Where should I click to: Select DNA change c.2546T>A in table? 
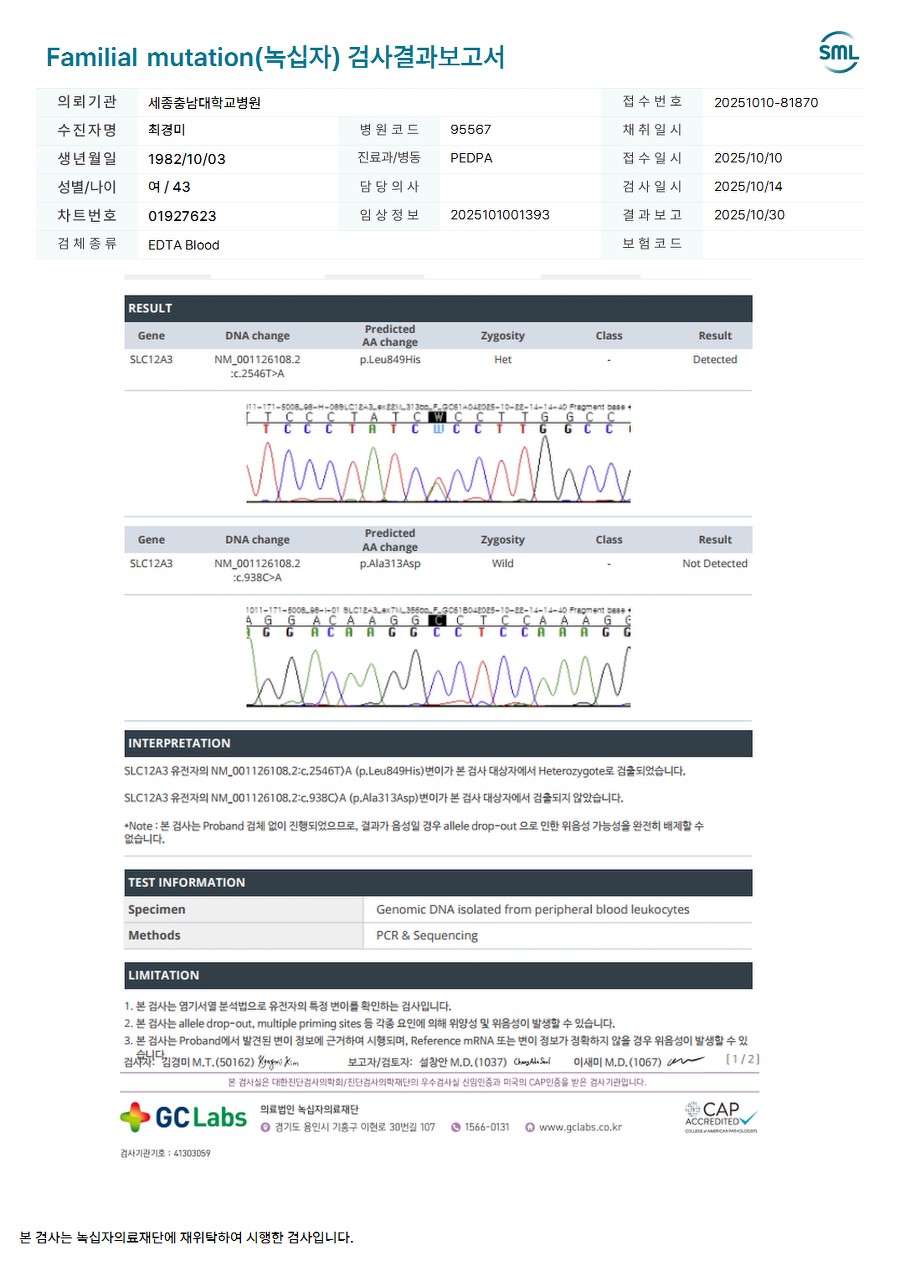point(257,366)
